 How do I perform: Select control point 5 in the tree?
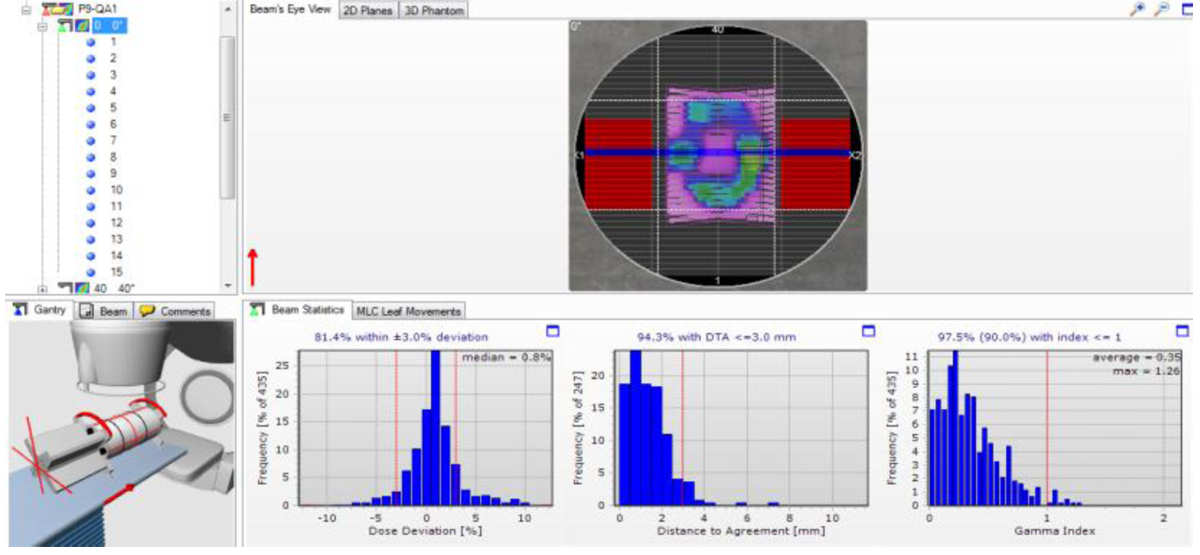(114, 107)
